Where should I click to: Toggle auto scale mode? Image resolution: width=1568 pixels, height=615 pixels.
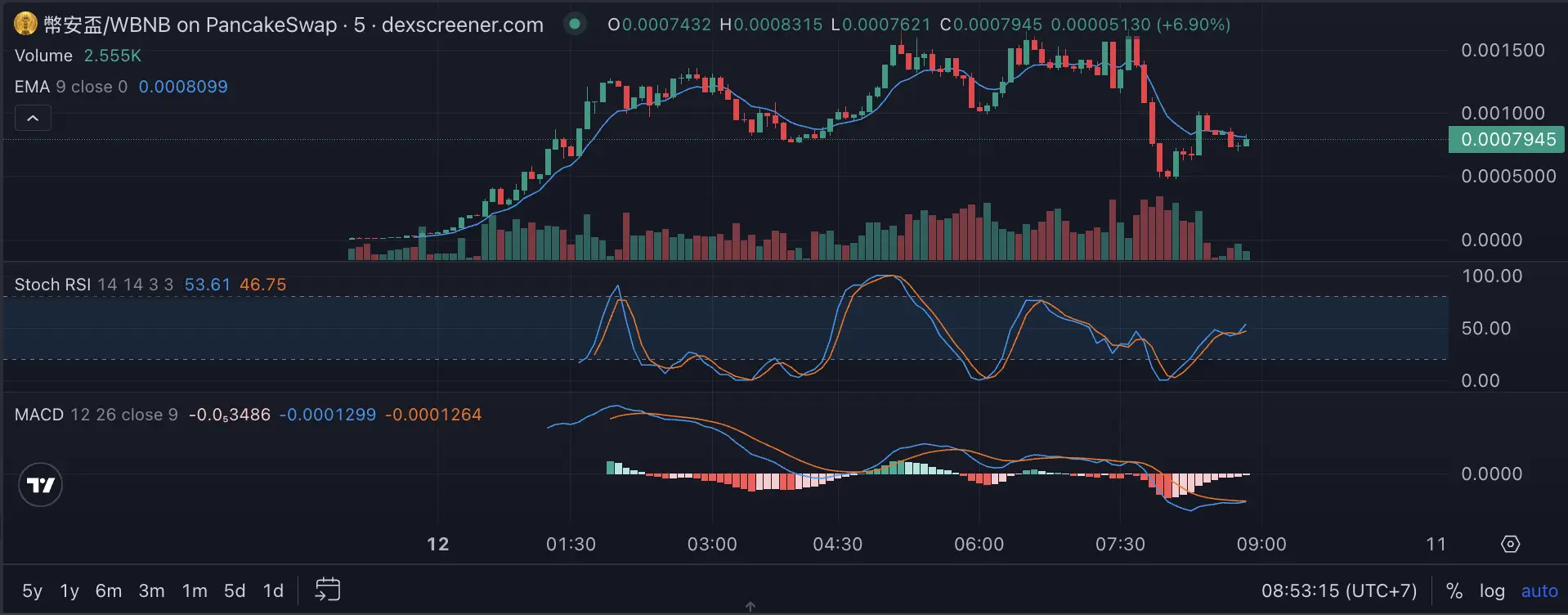(x=1539, y=590)
